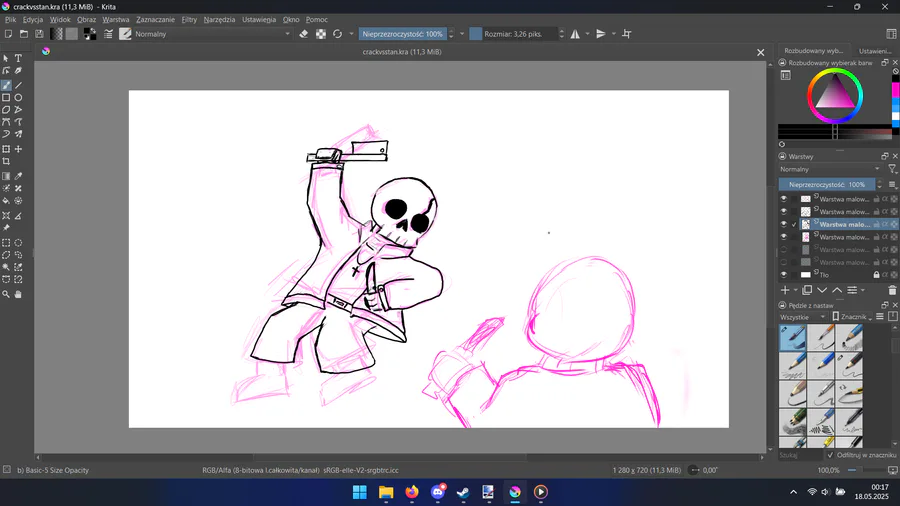
Task: Select the Rectangle shape tool
Action: coord(6,98)
